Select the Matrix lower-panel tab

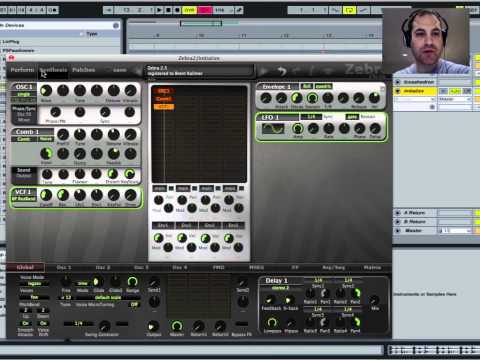point(372,267)
